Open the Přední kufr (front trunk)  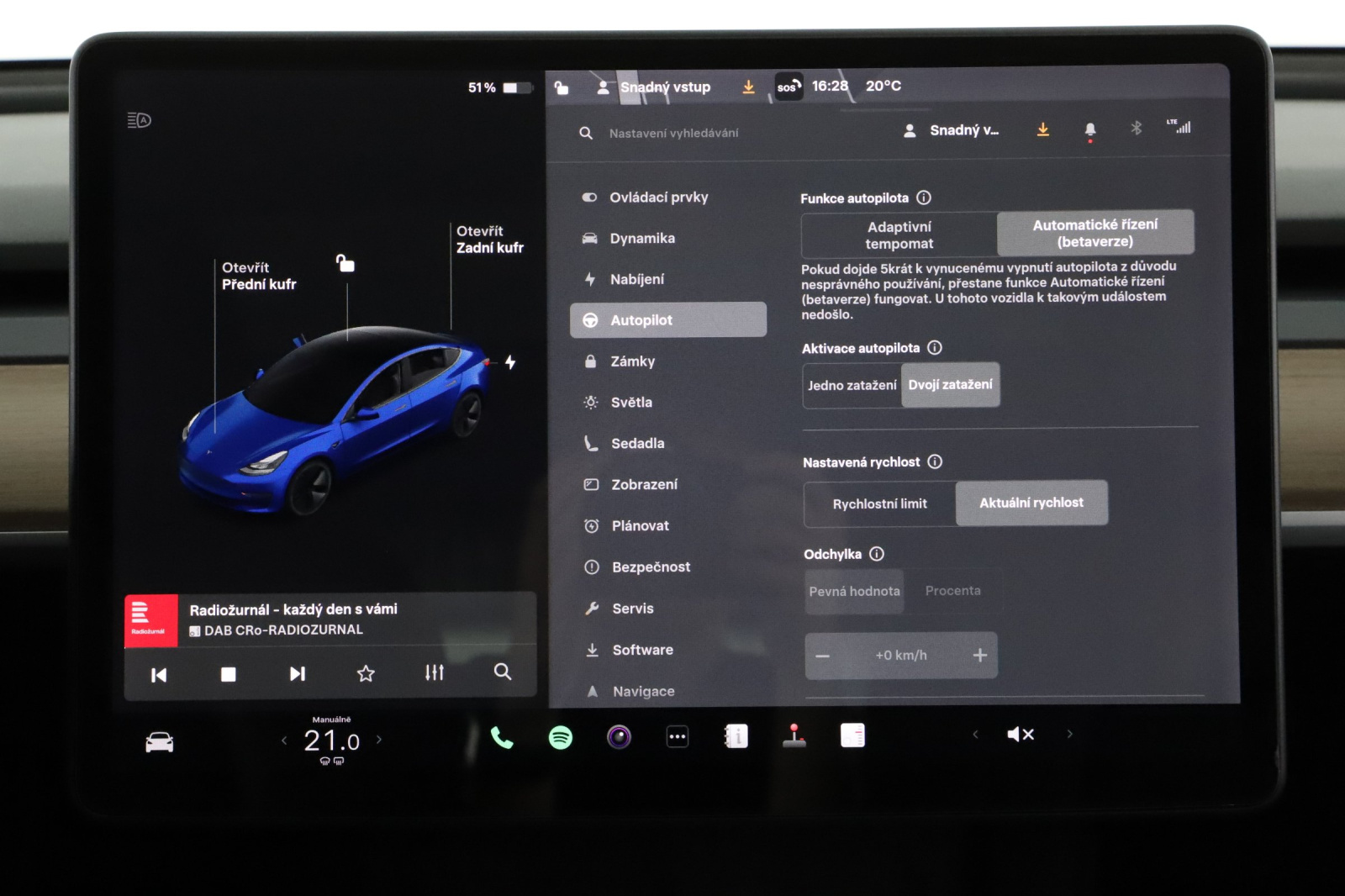(259, 276)
